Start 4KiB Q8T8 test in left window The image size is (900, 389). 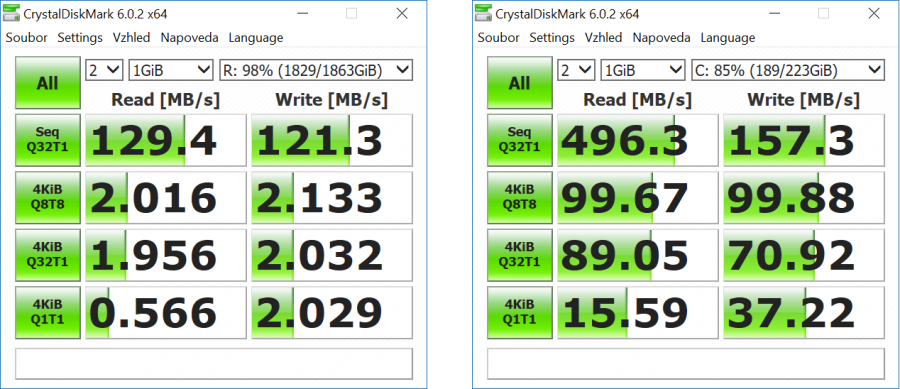[48, 197]
